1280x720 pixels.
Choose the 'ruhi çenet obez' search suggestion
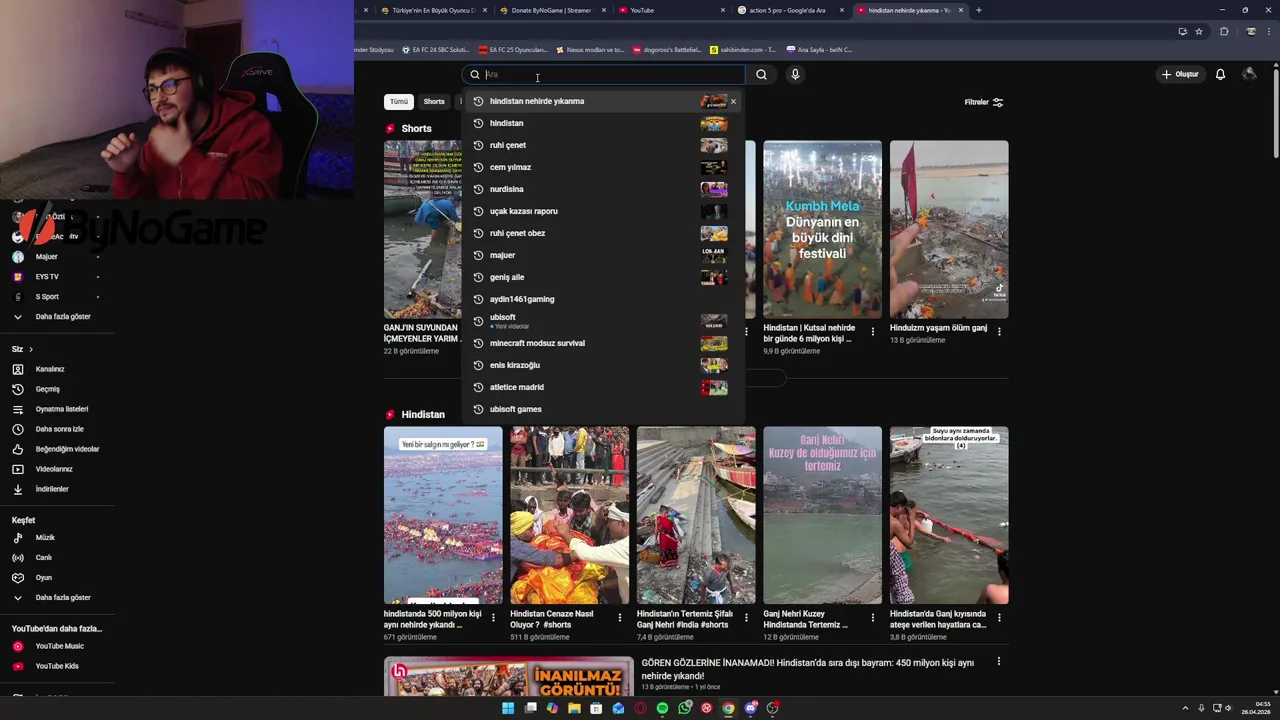pos(604,233)
